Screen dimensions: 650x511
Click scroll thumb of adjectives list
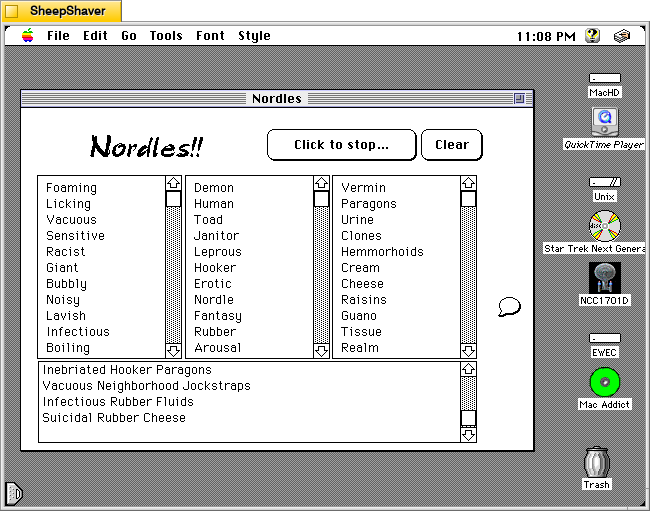[173, 199]
